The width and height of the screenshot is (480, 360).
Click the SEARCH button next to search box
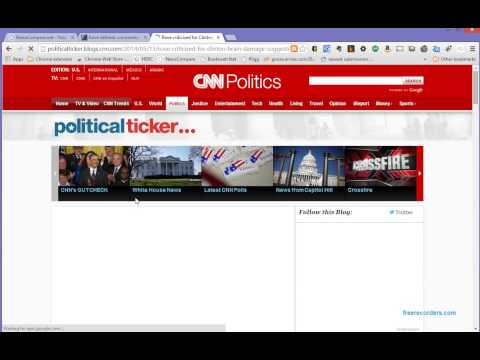[x=413, y=81]
